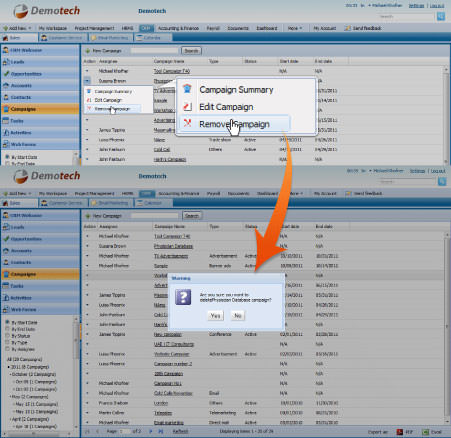
Task: Open Email Marketing tab in the open-action-menu screenshot
Action: pos(110,38)
